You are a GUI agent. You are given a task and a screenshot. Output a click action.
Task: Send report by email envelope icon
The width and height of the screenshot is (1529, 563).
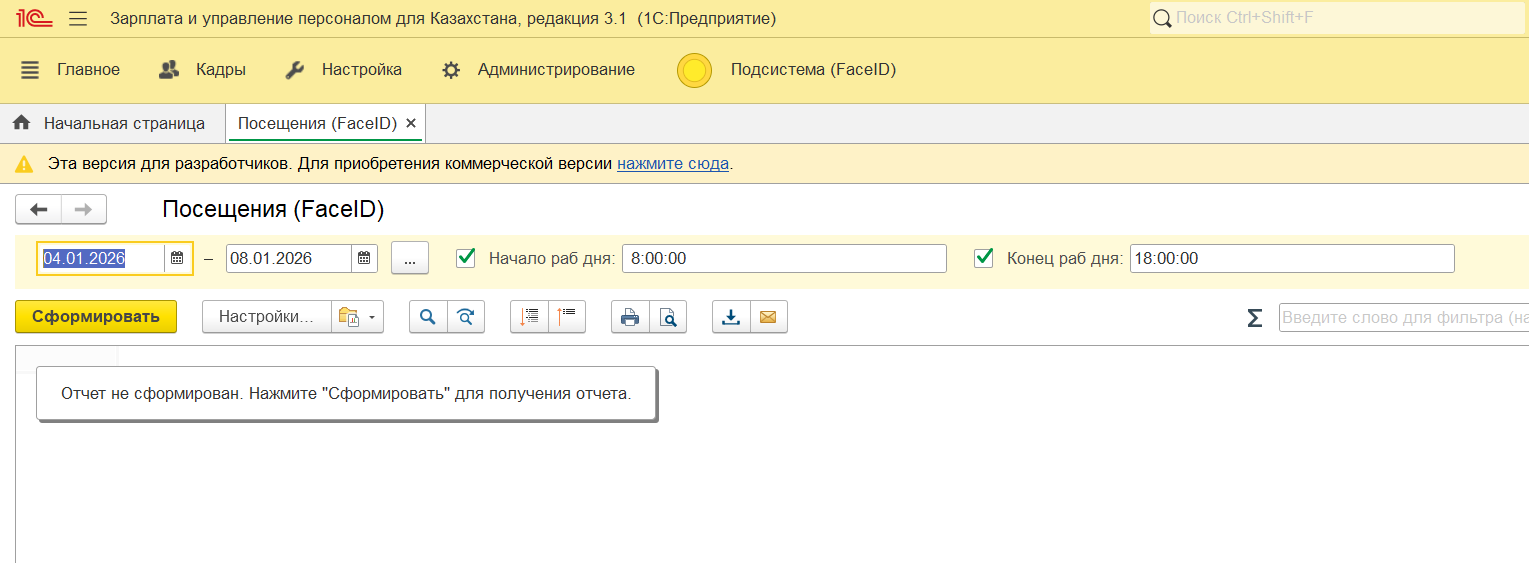tap(768, 317)
